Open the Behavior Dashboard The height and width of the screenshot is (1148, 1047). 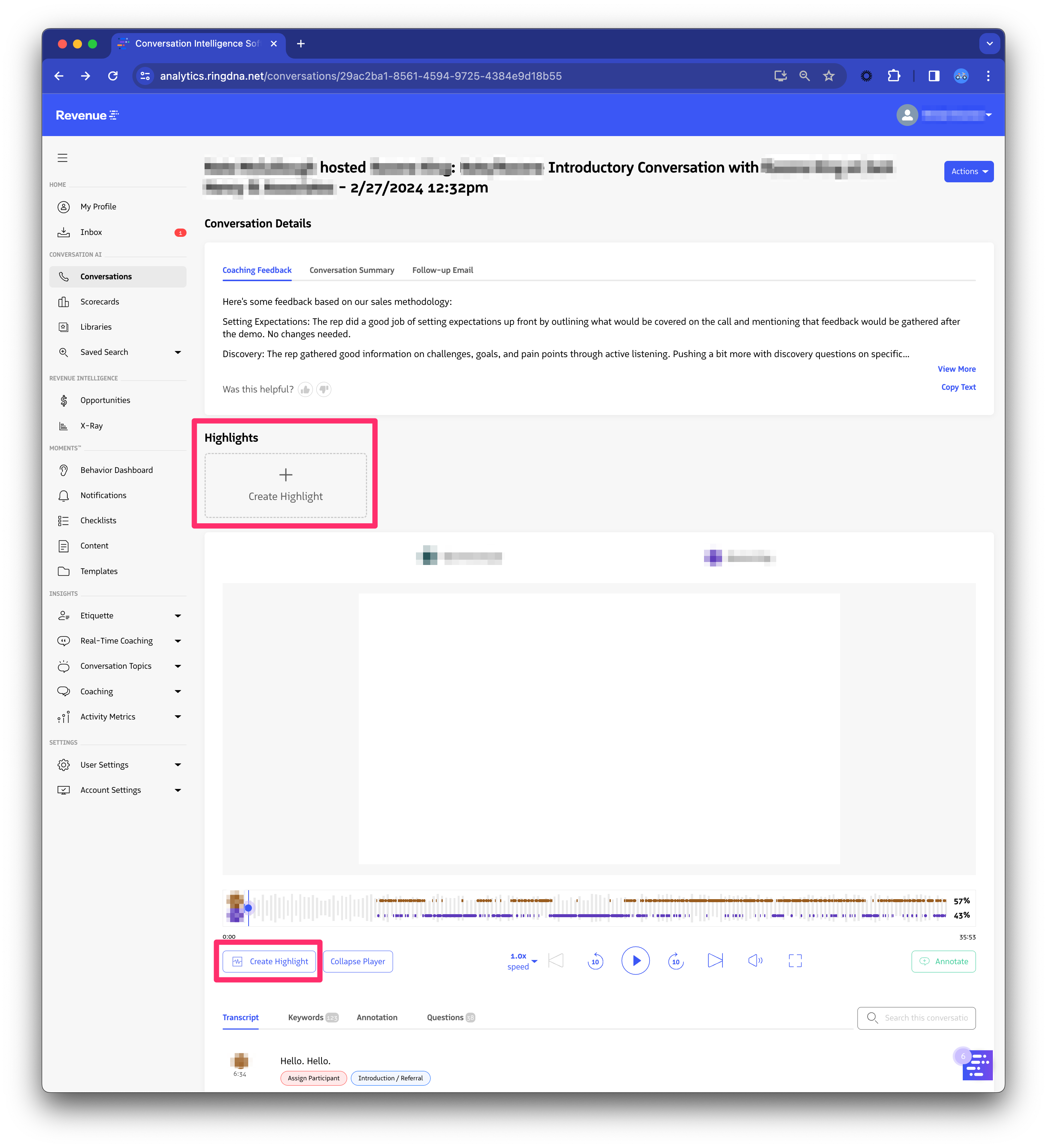tap(116, 470)
